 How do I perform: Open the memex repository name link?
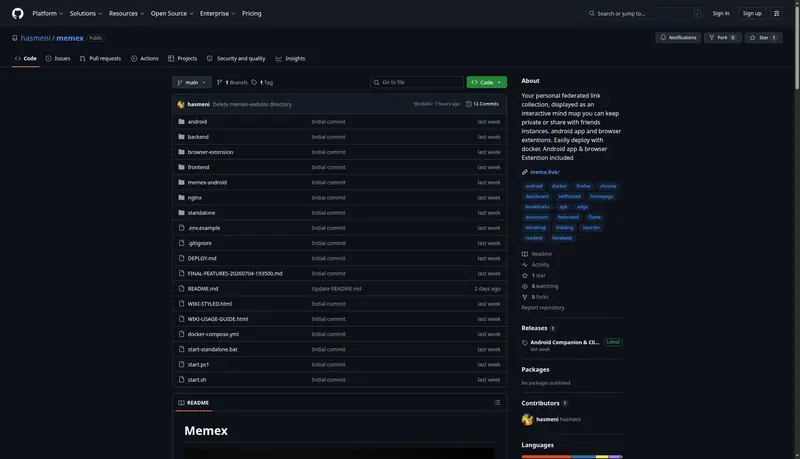tap(70, 38)
